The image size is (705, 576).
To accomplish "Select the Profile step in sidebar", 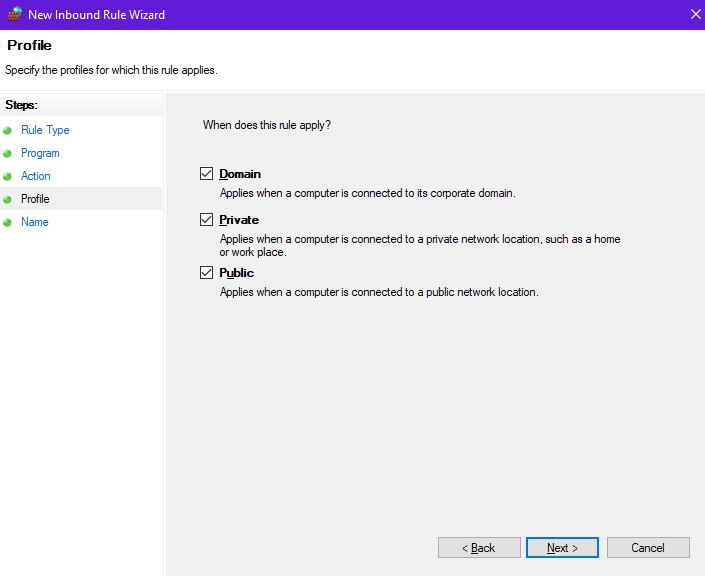I will tap(35, 199).
